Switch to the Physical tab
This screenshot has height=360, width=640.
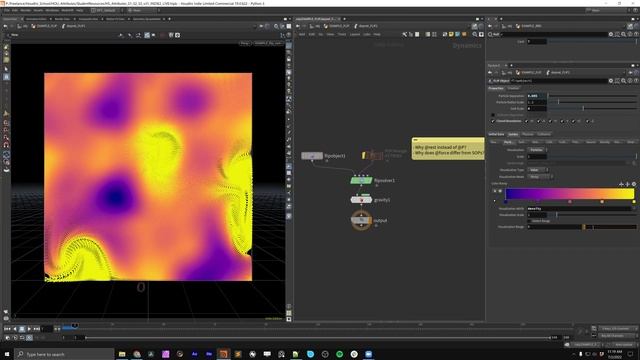coord(527,134)
